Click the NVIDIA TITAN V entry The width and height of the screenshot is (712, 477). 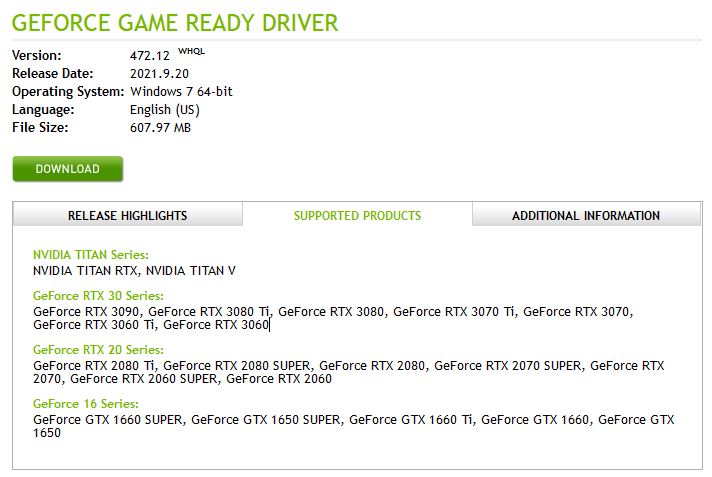point(191,271)
